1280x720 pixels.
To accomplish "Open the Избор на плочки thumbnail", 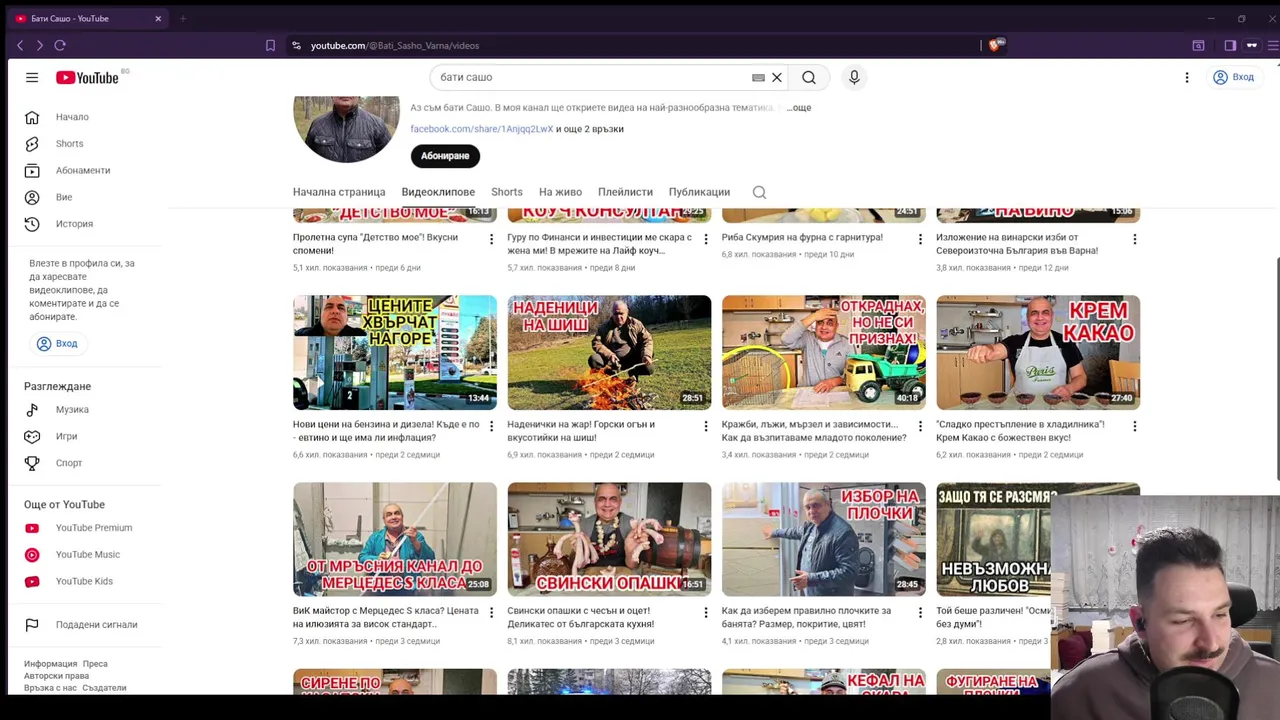I will 823,539.
